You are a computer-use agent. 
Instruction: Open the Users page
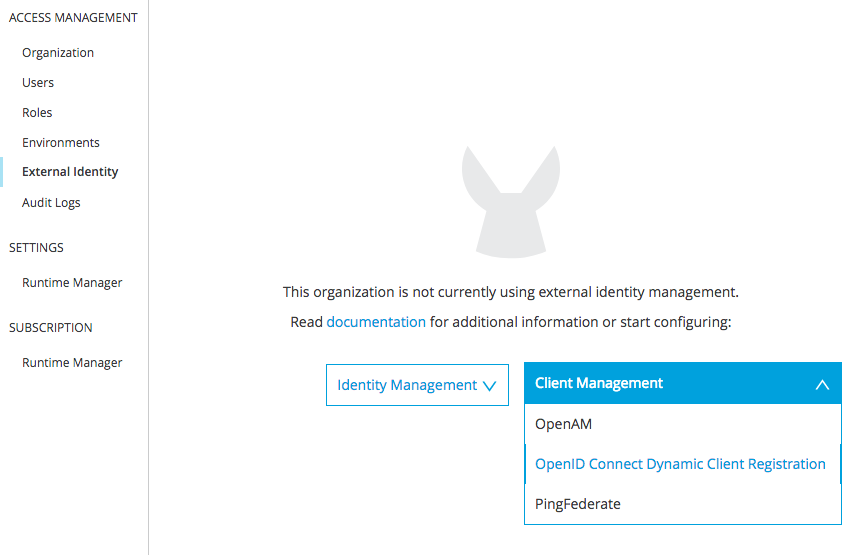coord(38,83)
